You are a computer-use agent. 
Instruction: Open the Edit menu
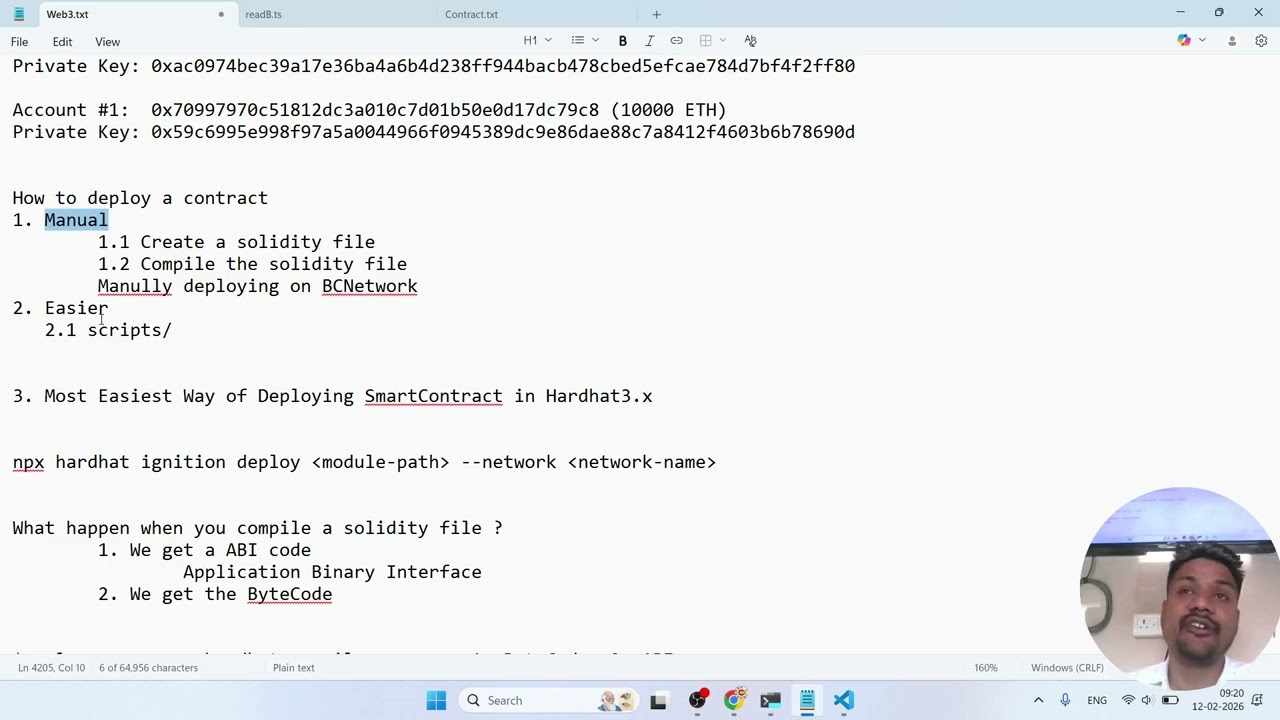pyautogui.click(x=62, y=42)
